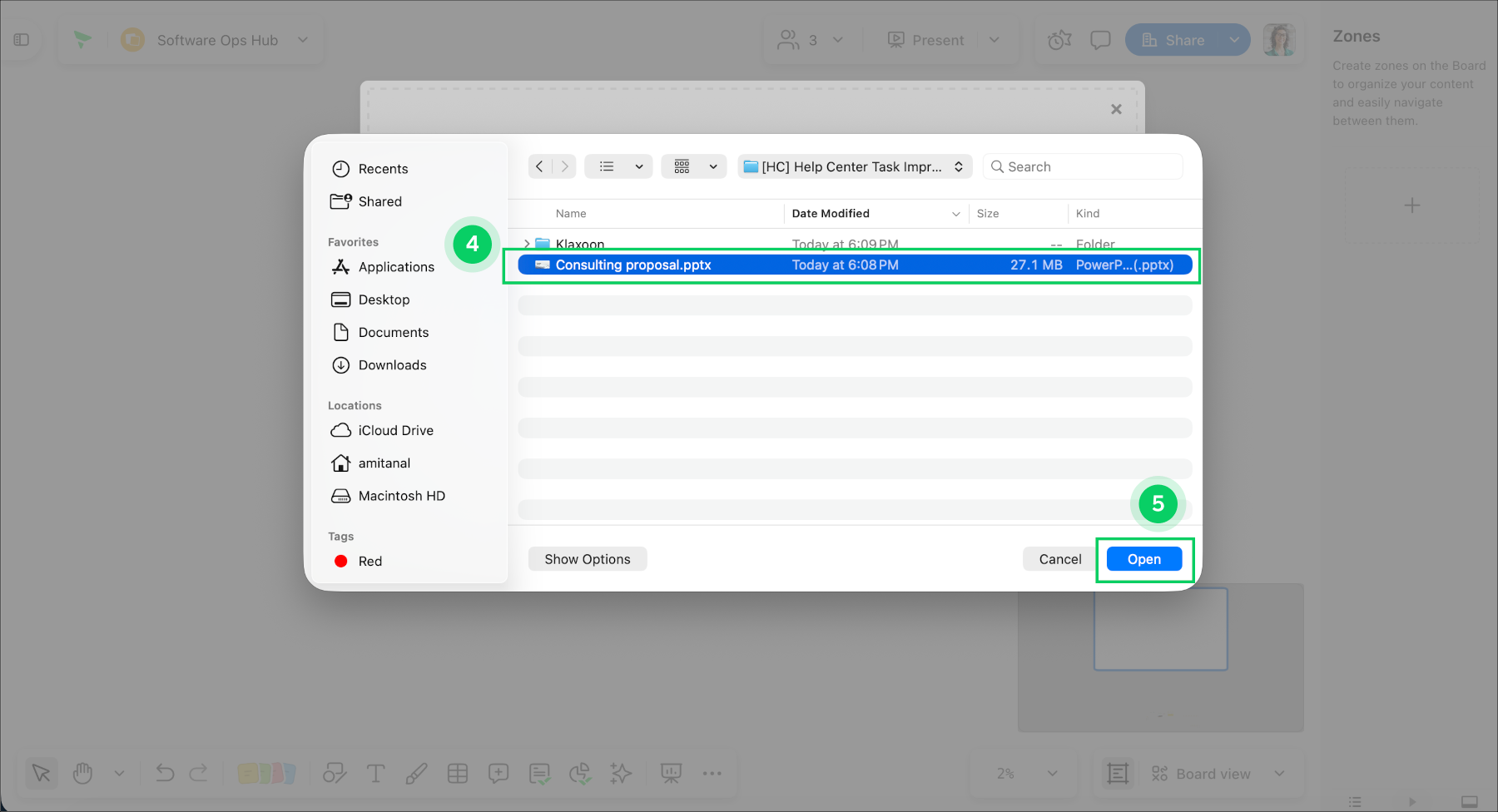Select Consulting proposal.pptx file row
Image resolution: width=1498 pixels, height=812 pixels.
click(x=855, y=265)
